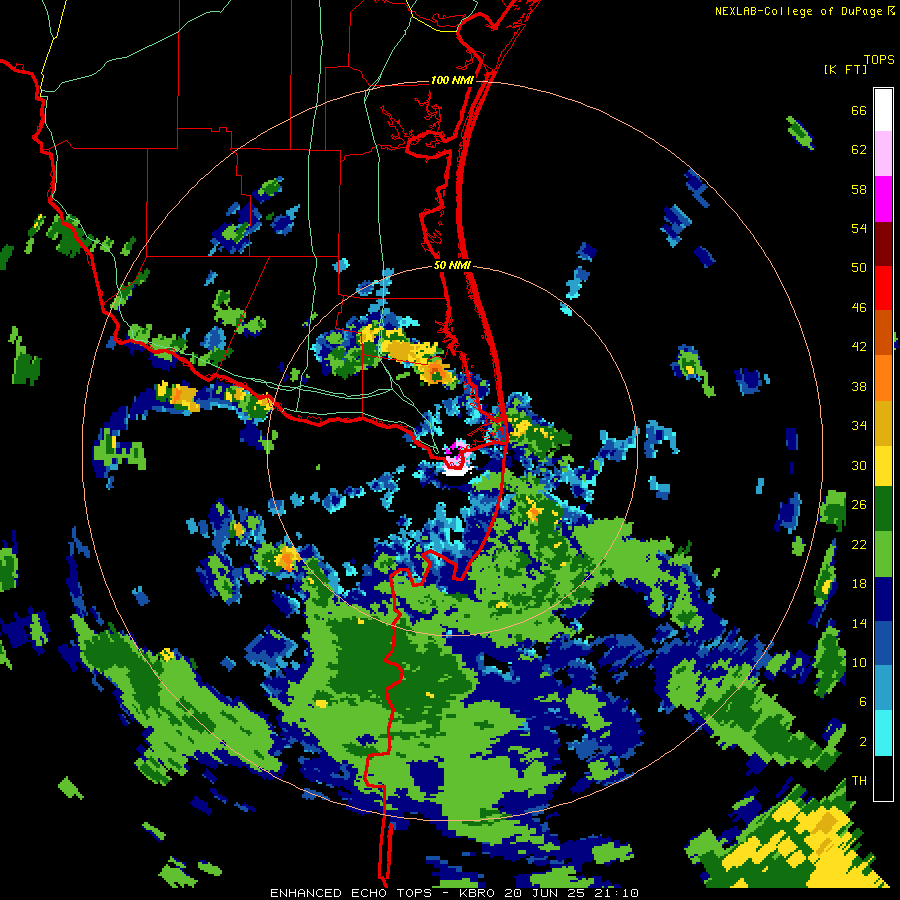
Task: Click the light pink swatch between 62 and 58
Action: [x=883, y=153]
